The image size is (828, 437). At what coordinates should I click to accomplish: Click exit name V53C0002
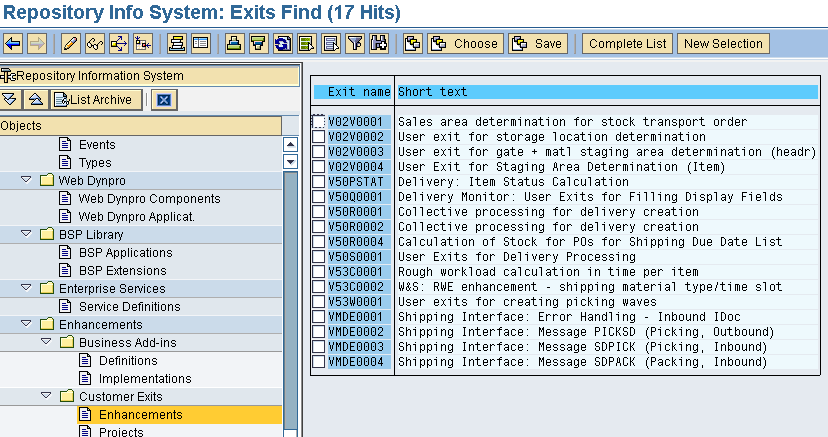click(x=355, y=287)
